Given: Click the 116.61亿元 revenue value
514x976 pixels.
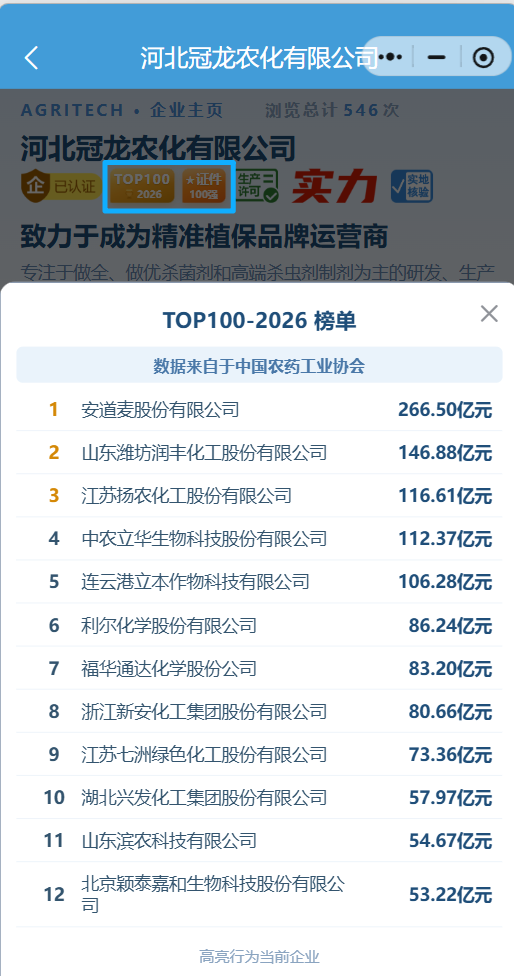Looking at the screenshot, I should point(445,496).
